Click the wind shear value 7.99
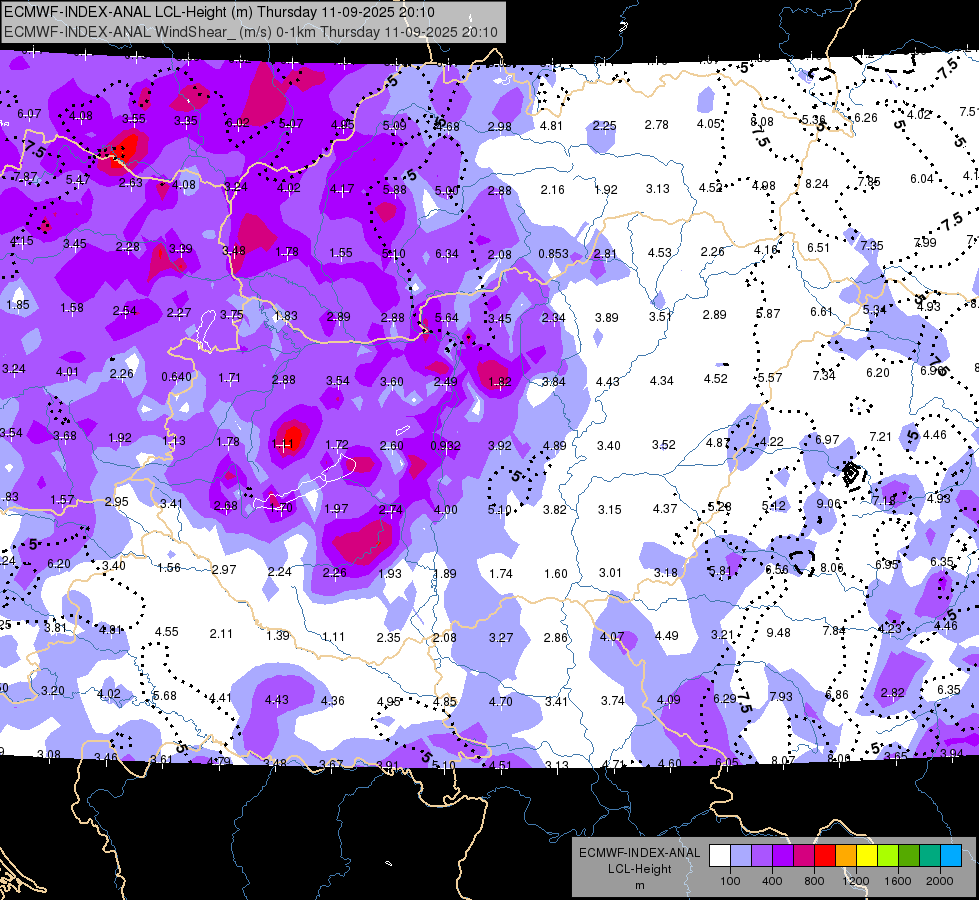The height and width of the screenshot is (900, 979). [925, 242]
